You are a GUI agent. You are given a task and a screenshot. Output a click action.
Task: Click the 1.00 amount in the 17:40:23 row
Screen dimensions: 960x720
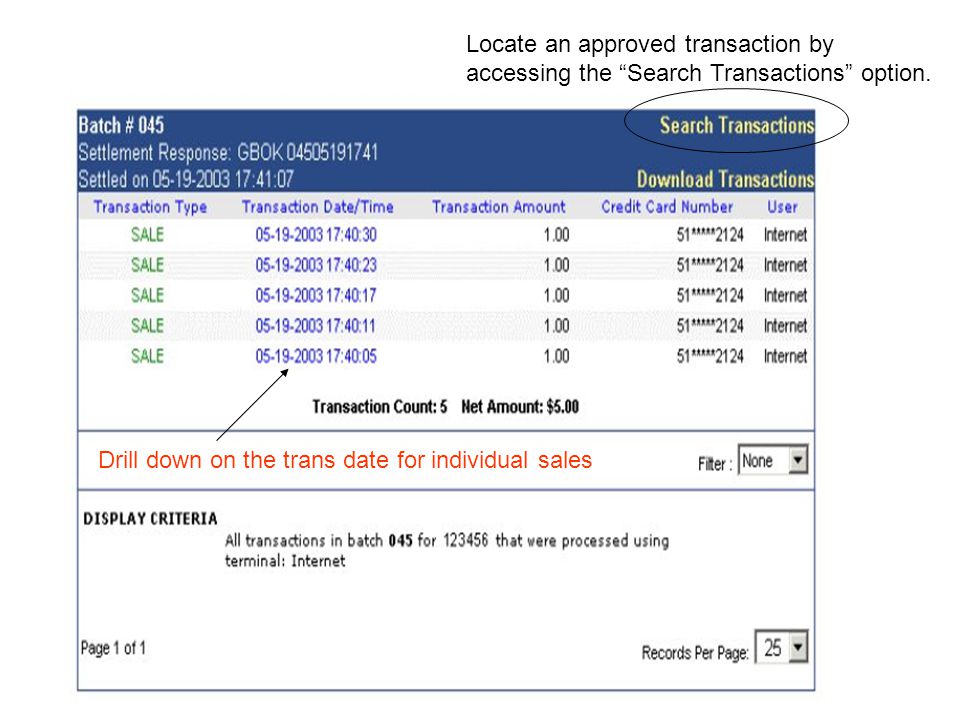tap(557, 265)
